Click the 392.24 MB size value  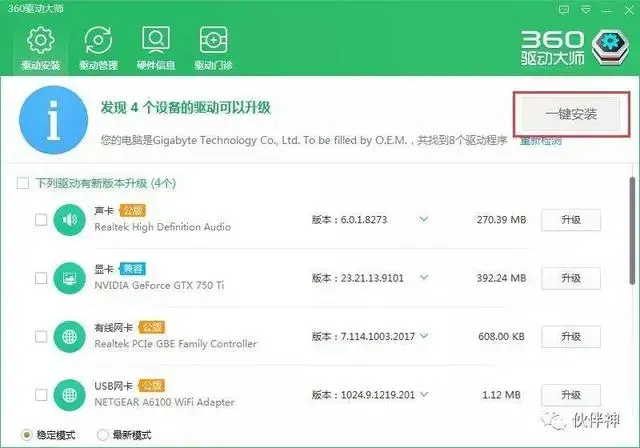(x=501, y=278)
